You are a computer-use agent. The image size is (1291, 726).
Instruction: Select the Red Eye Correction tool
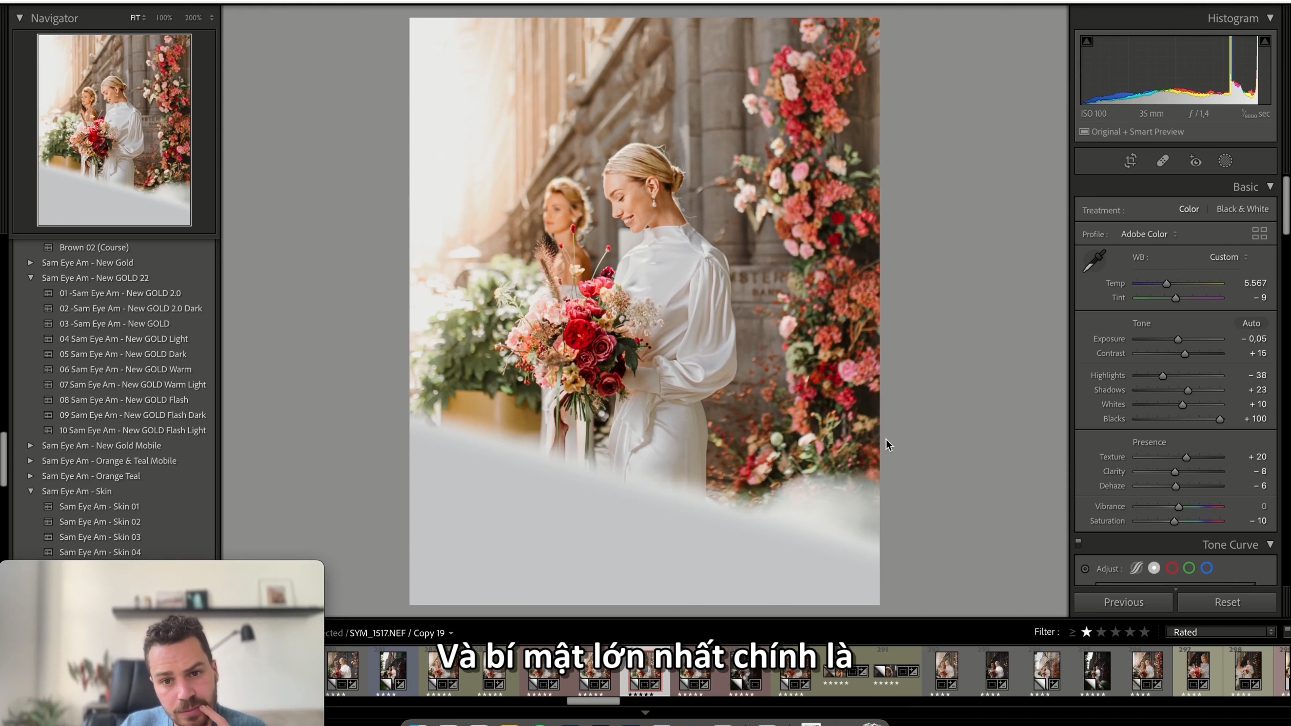(x=1194, y=160)
